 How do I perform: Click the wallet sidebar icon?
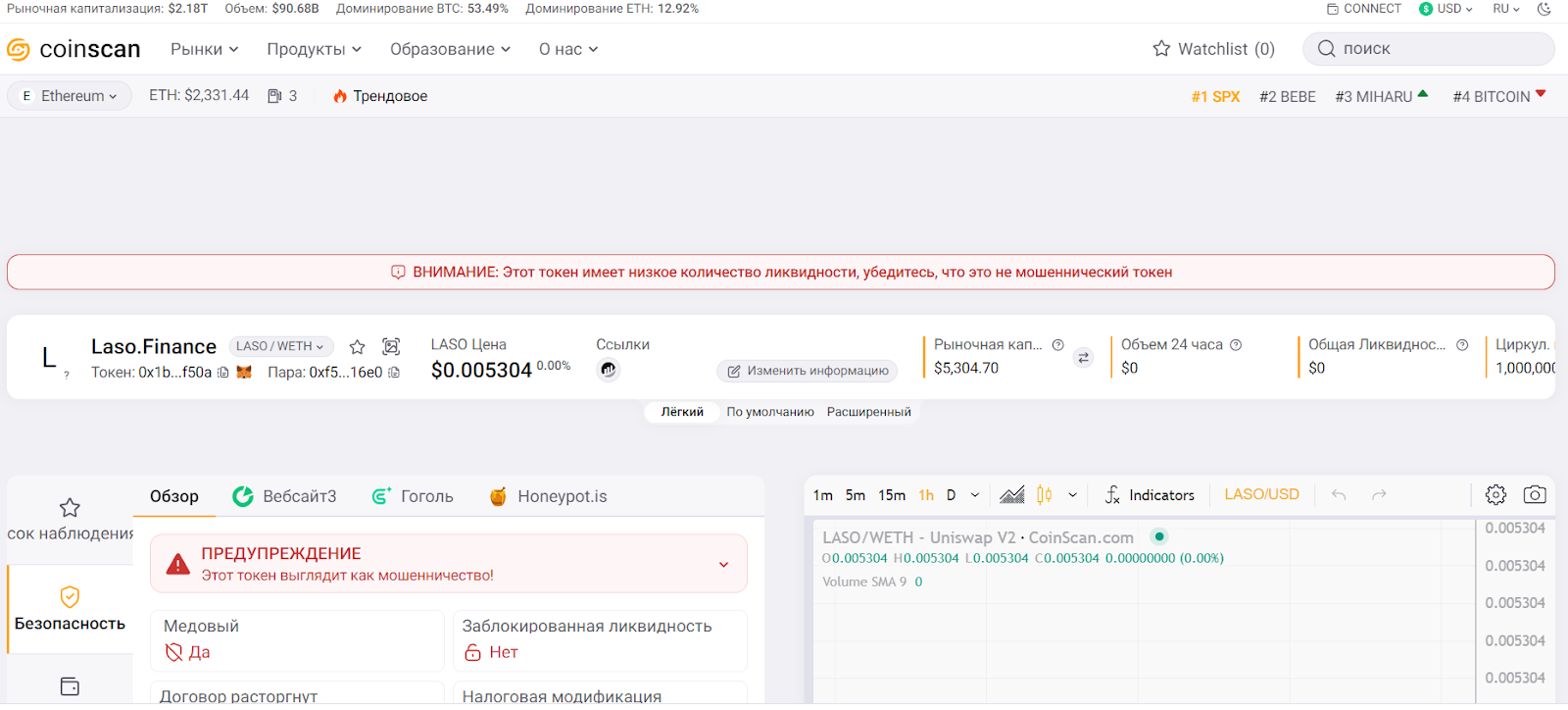[70, 686]
